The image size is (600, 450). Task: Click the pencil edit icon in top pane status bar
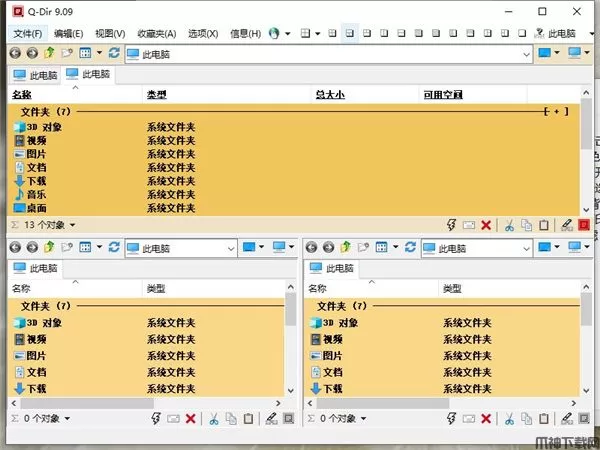pyautogui.click(x=567, y=225)
